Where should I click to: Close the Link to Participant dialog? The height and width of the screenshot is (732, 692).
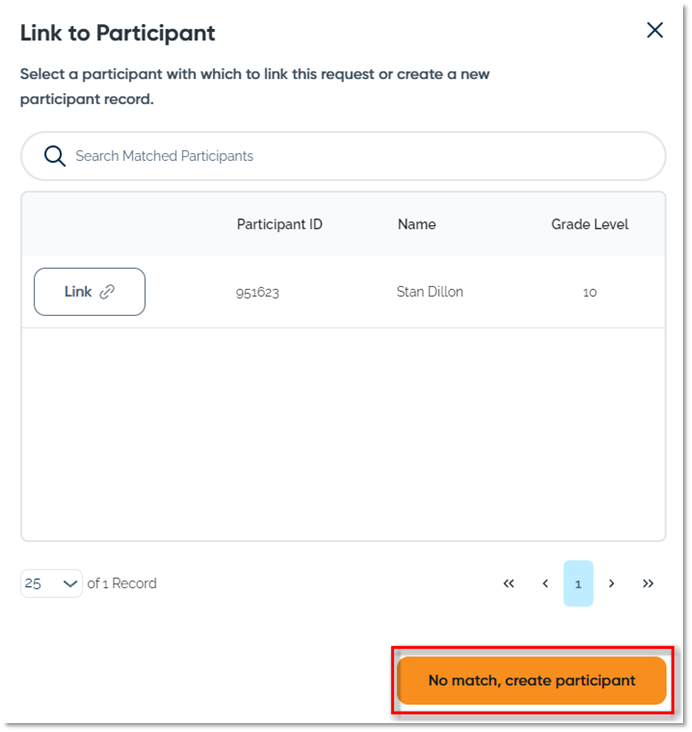click(x=655, y=30)
